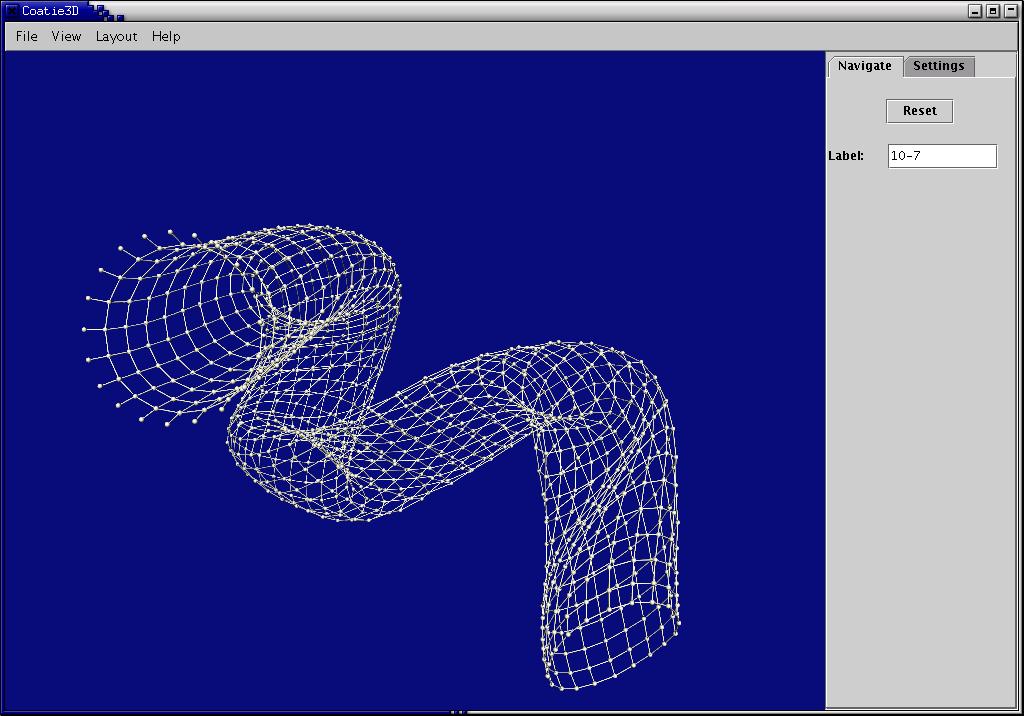Maximize the Coatie3D window

point(993,11)
